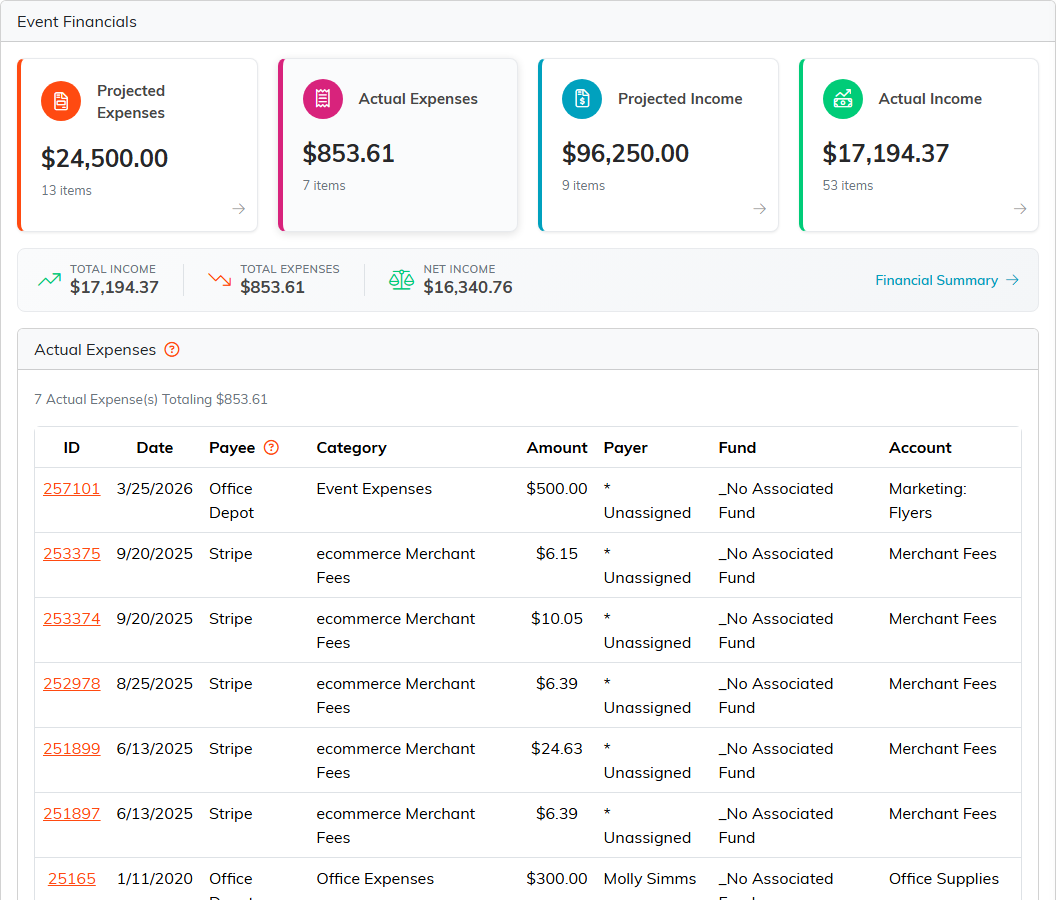Open Actual Income card arrow
This screenshot has width=1056, height=900.
pyautogui.click(x=1020, y=209)
